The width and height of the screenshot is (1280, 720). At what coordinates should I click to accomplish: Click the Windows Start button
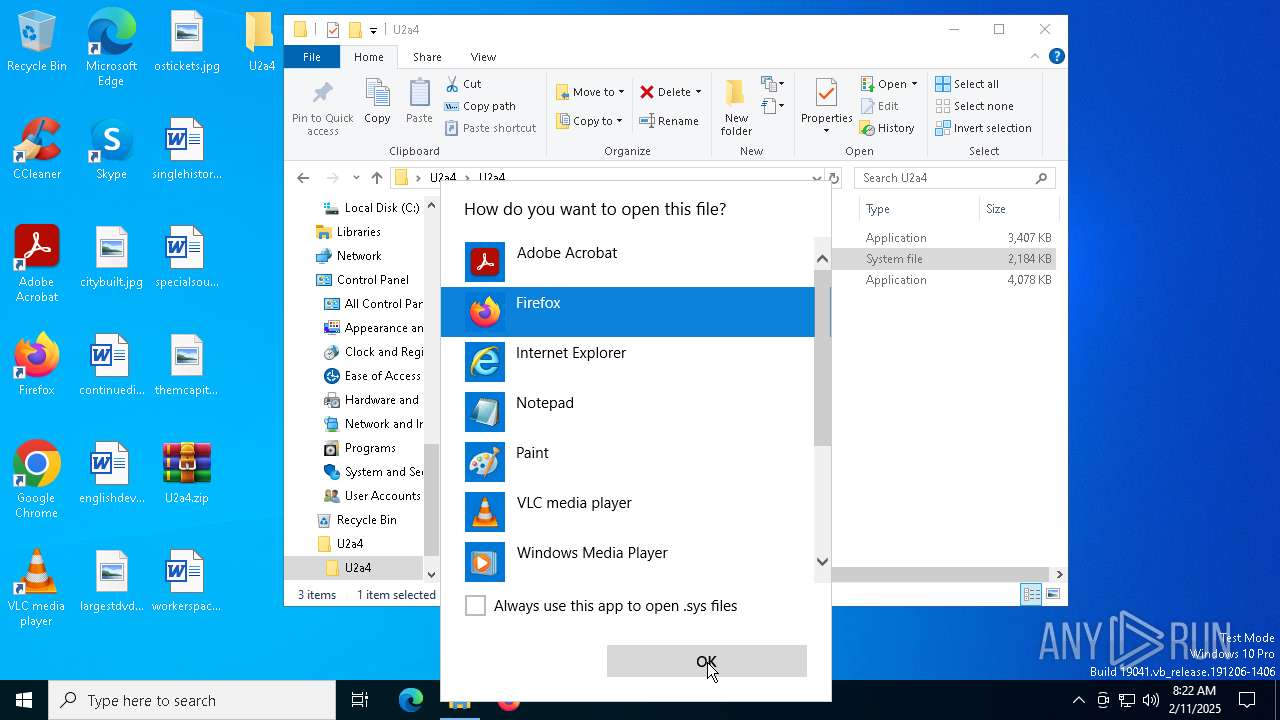pos(24,700)
